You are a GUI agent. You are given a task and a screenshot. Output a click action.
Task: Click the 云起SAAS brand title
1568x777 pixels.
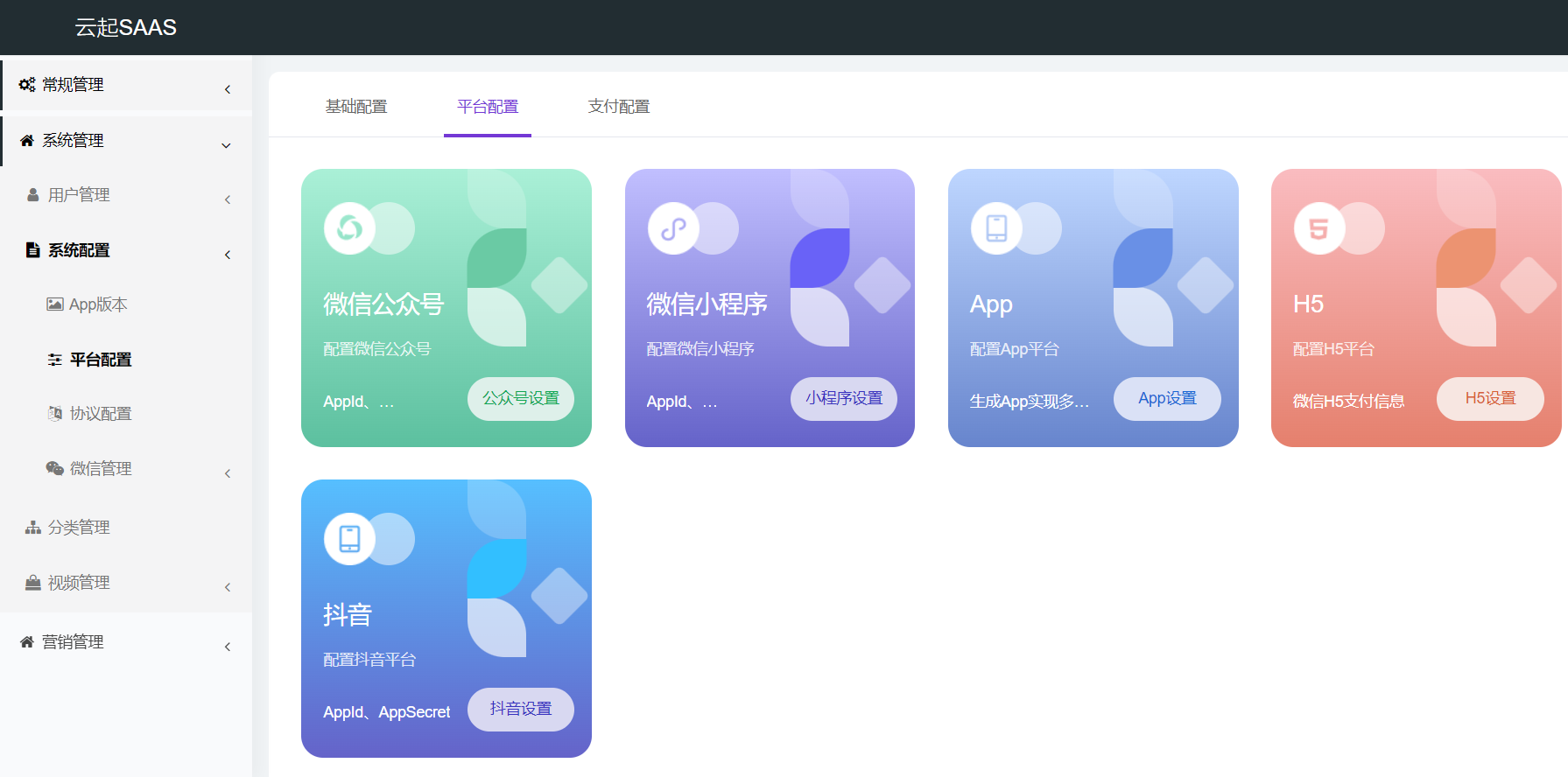click(126, 28)
